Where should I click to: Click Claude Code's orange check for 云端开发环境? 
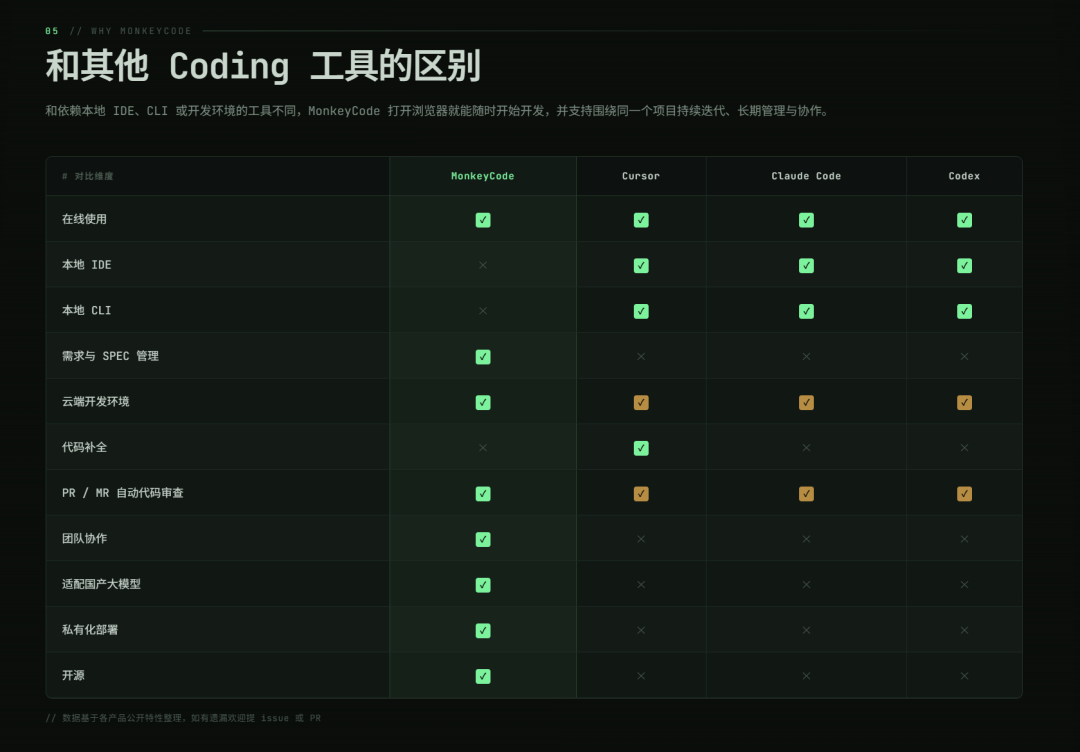[806, 402]
